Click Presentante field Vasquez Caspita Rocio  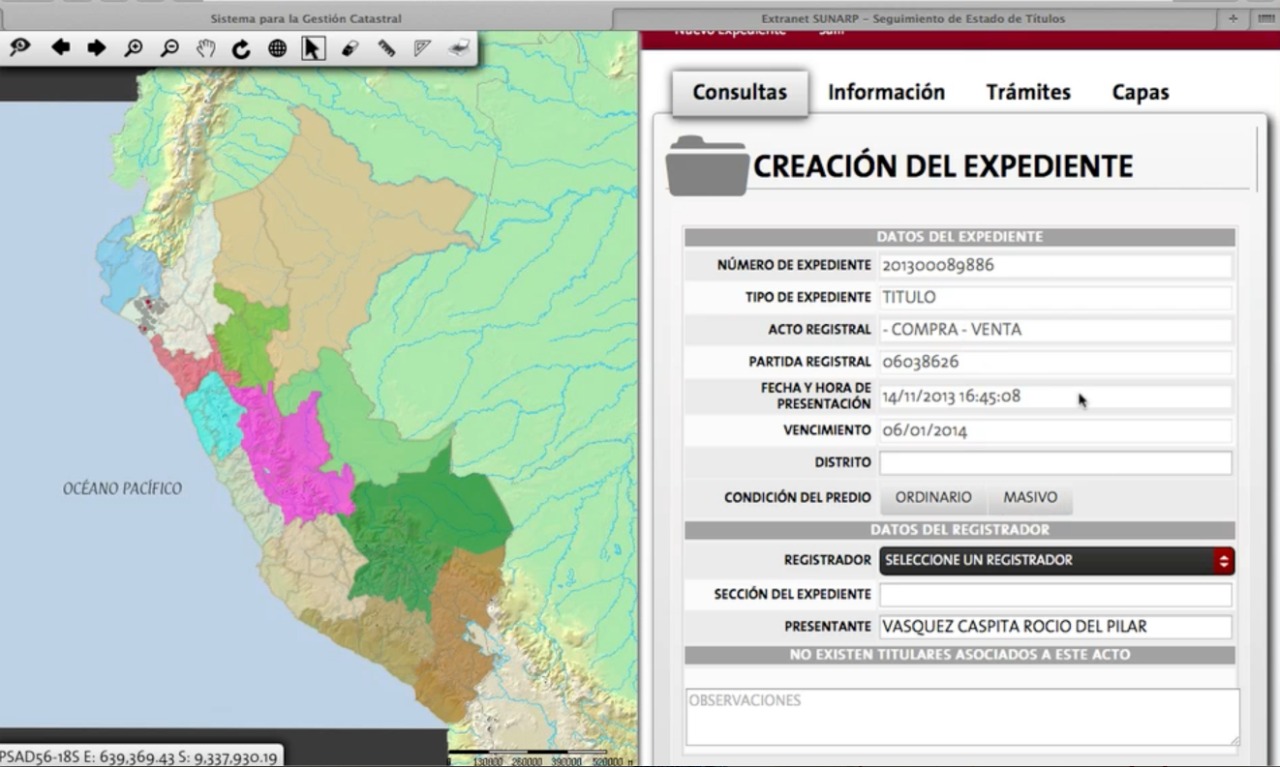(1055, 627)
